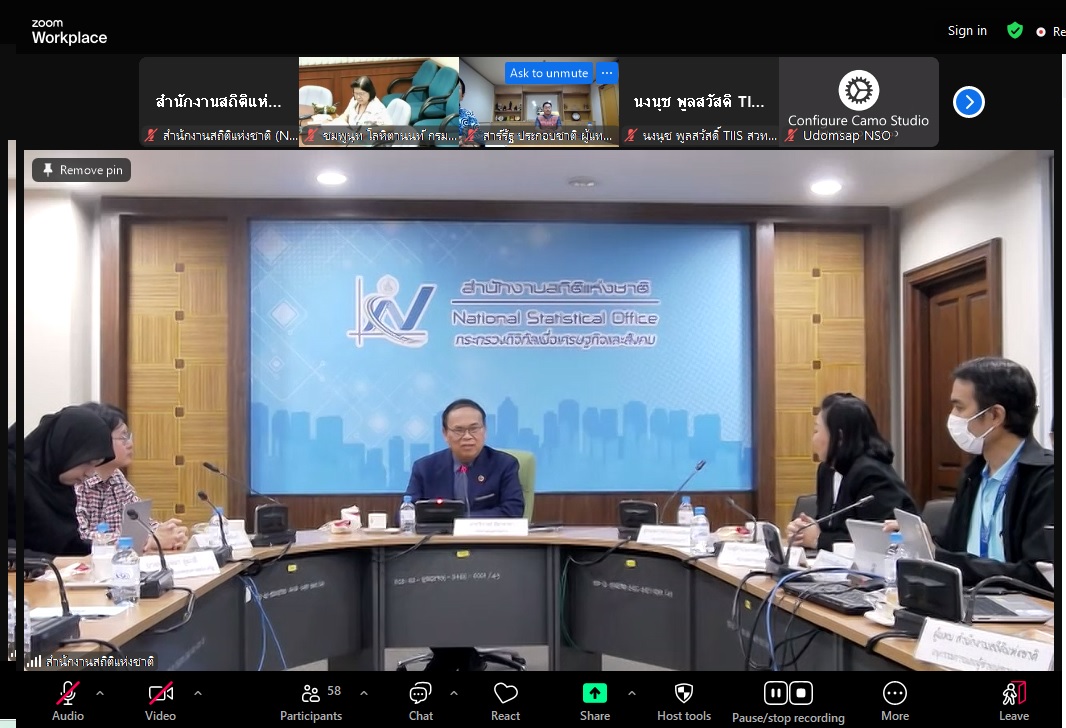Pause the recording
Image resolution: width=1066 pixels, height=728 pixels.
776,693
